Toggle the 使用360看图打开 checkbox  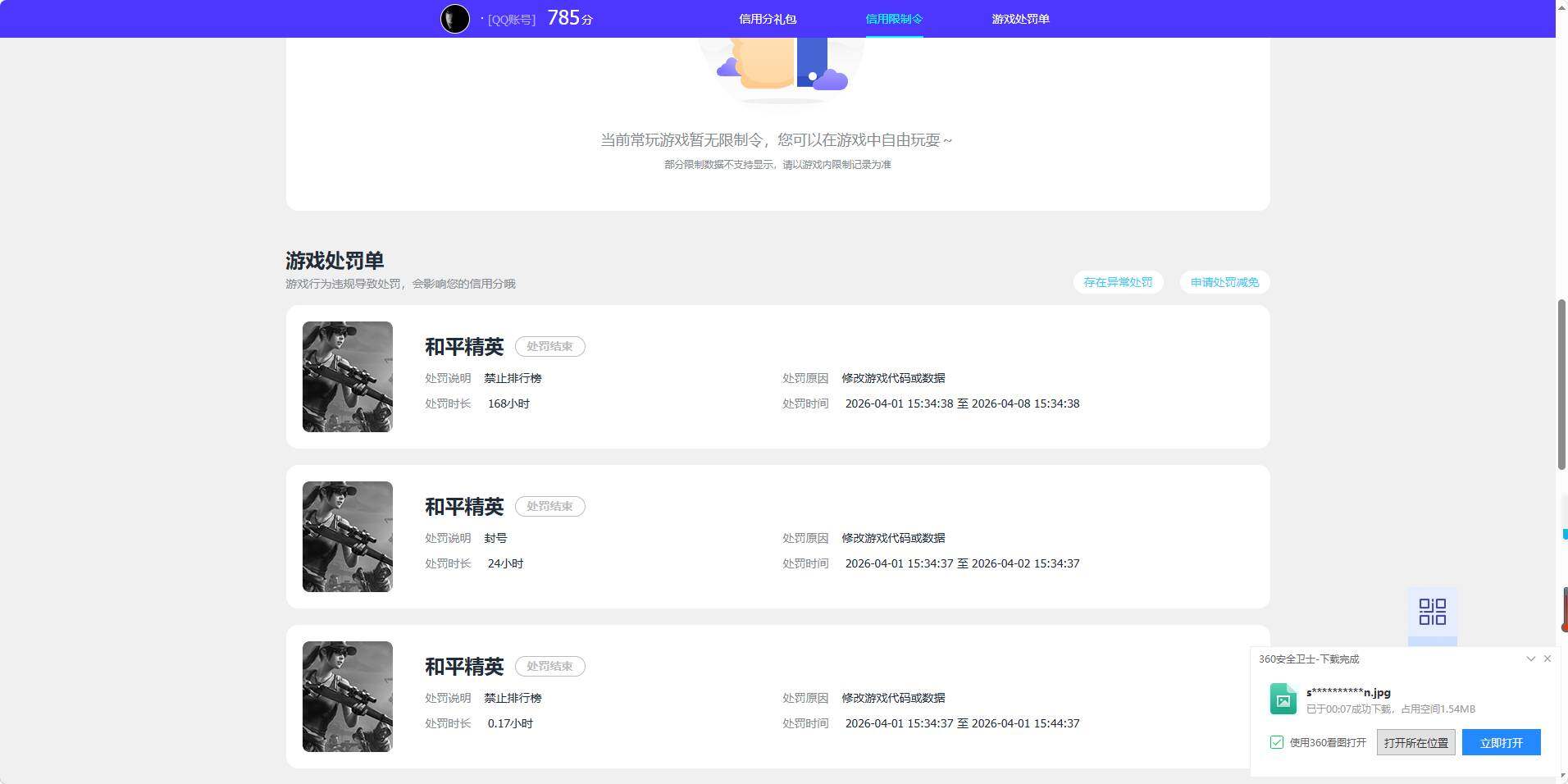pos(1276,742)
